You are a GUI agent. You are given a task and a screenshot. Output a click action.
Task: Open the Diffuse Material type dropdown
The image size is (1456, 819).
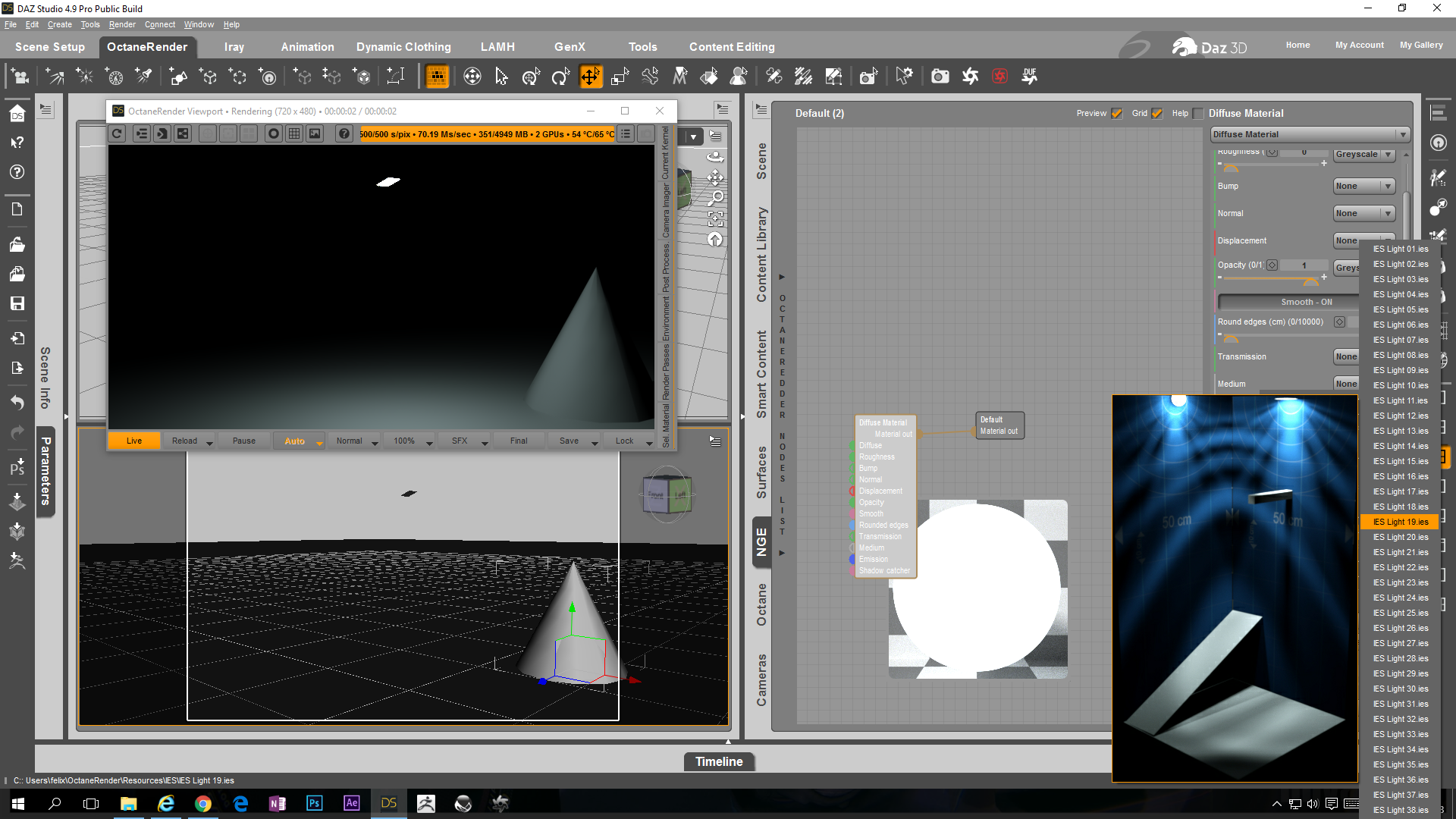[x=1310, y=134]
